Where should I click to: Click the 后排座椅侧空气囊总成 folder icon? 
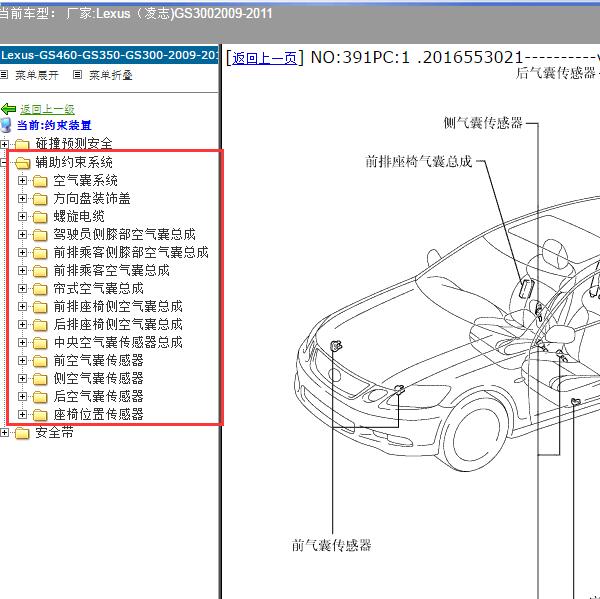click(40, 325)
